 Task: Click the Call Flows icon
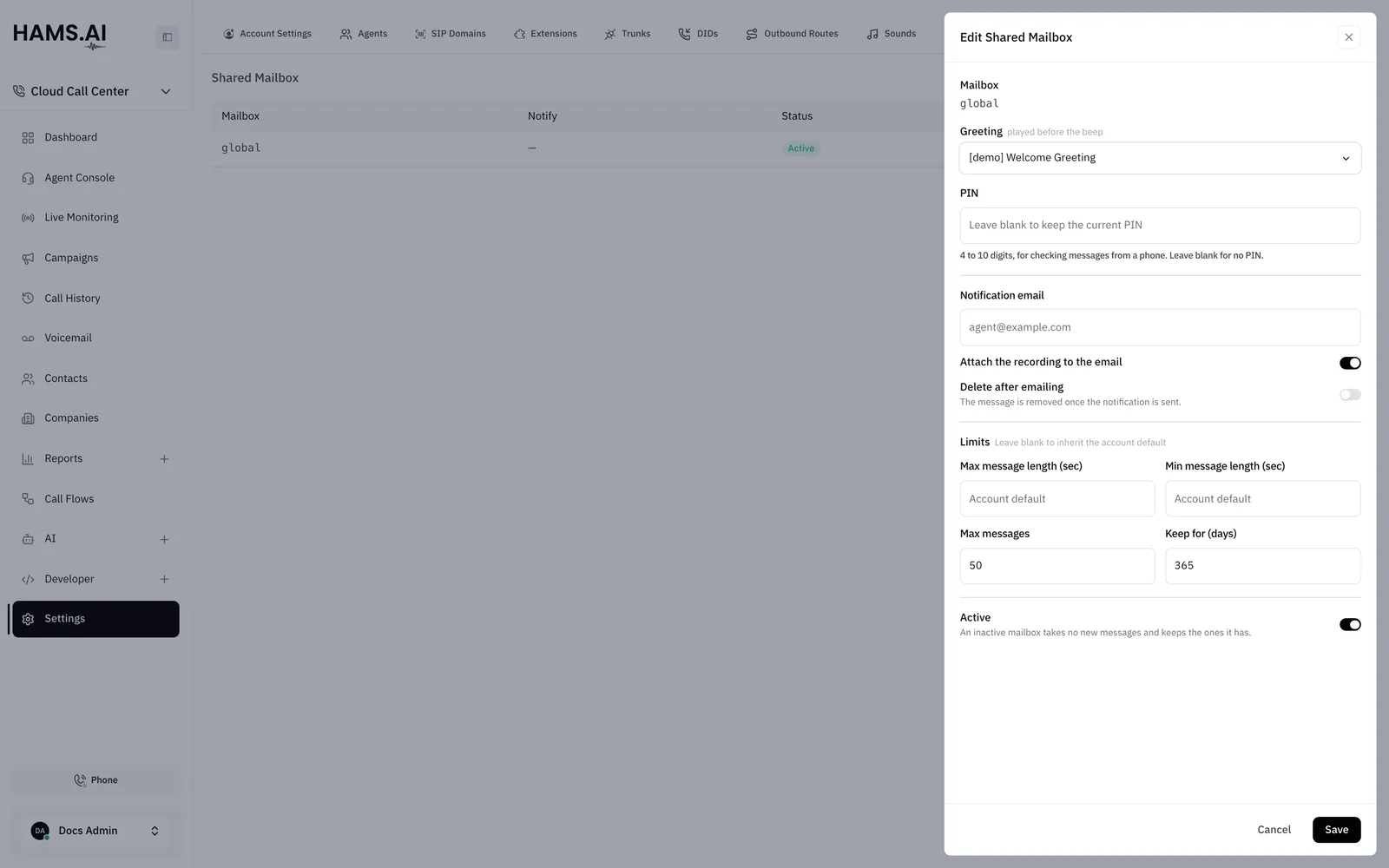pos(28,499)
